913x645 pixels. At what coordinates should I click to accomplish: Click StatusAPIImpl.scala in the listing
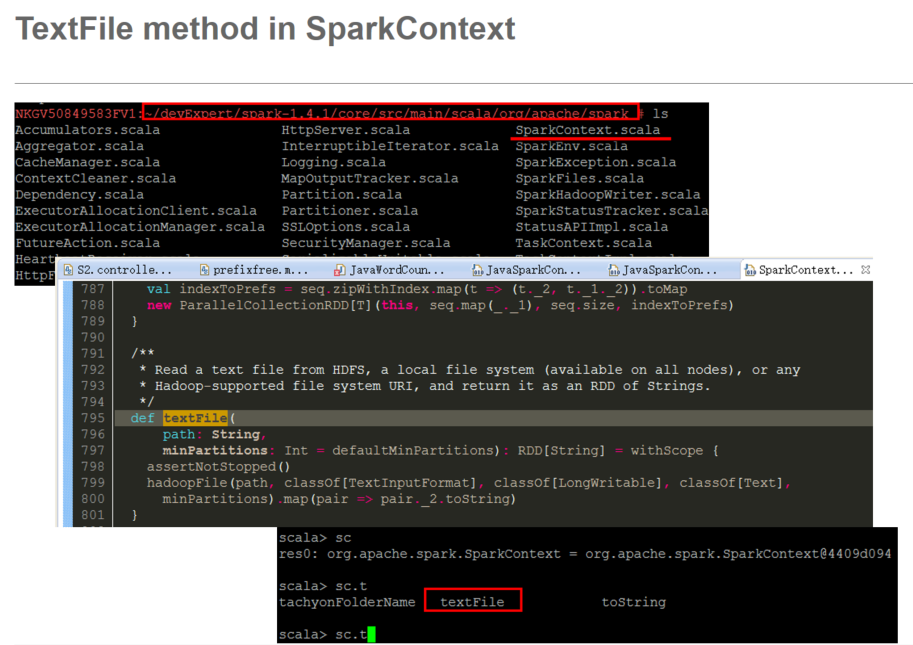point(592,227)
